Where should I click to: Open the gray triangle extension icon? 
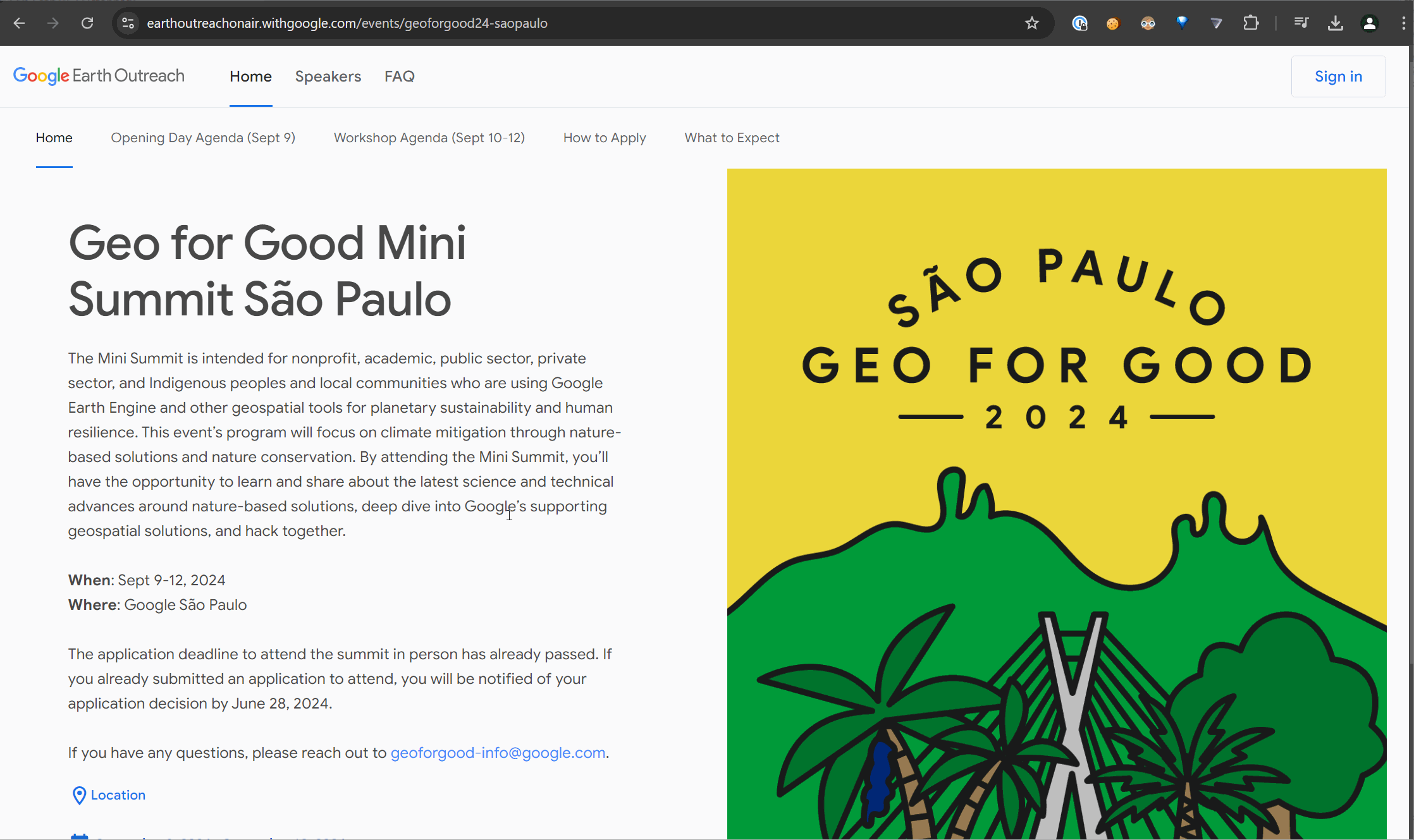pos(1216,23)
